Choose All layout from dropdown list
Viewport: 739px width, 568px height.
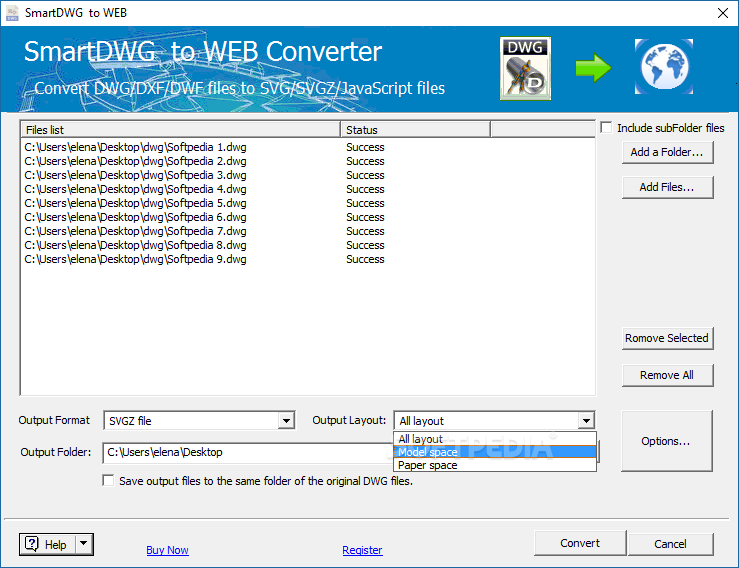point(495,439)
